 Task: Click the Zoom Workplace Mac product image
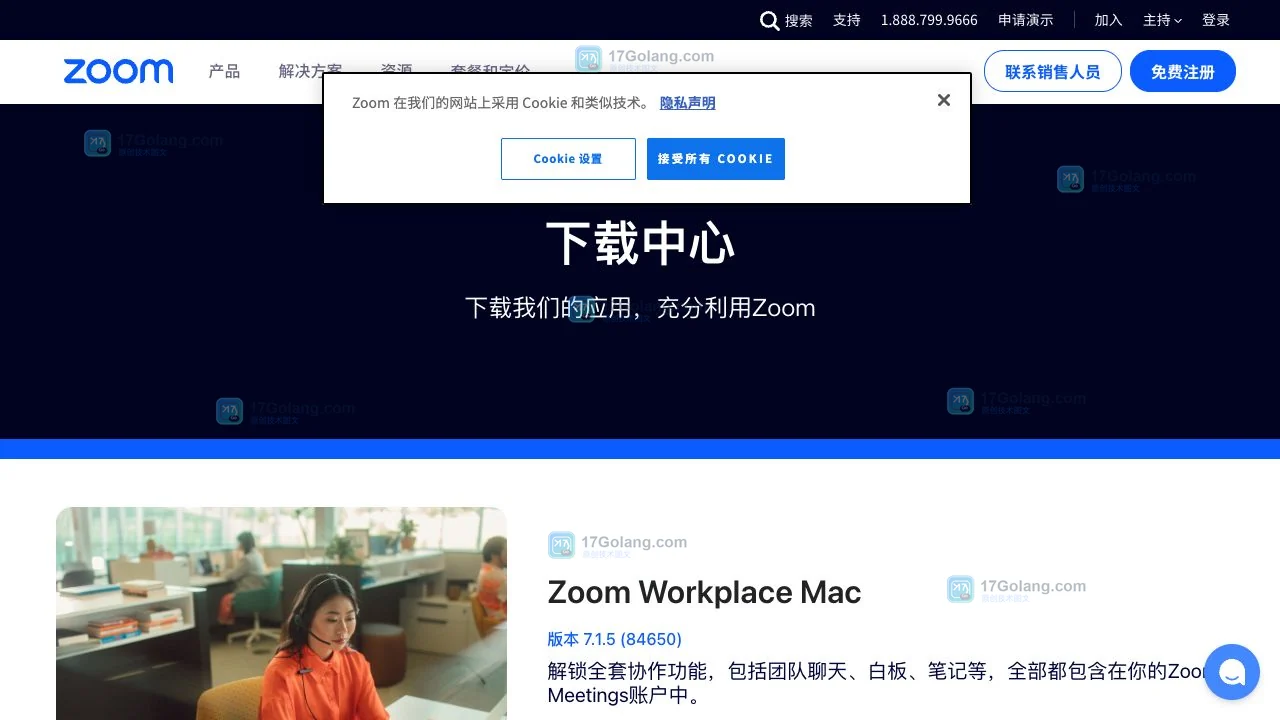click(x=281, y=613)
